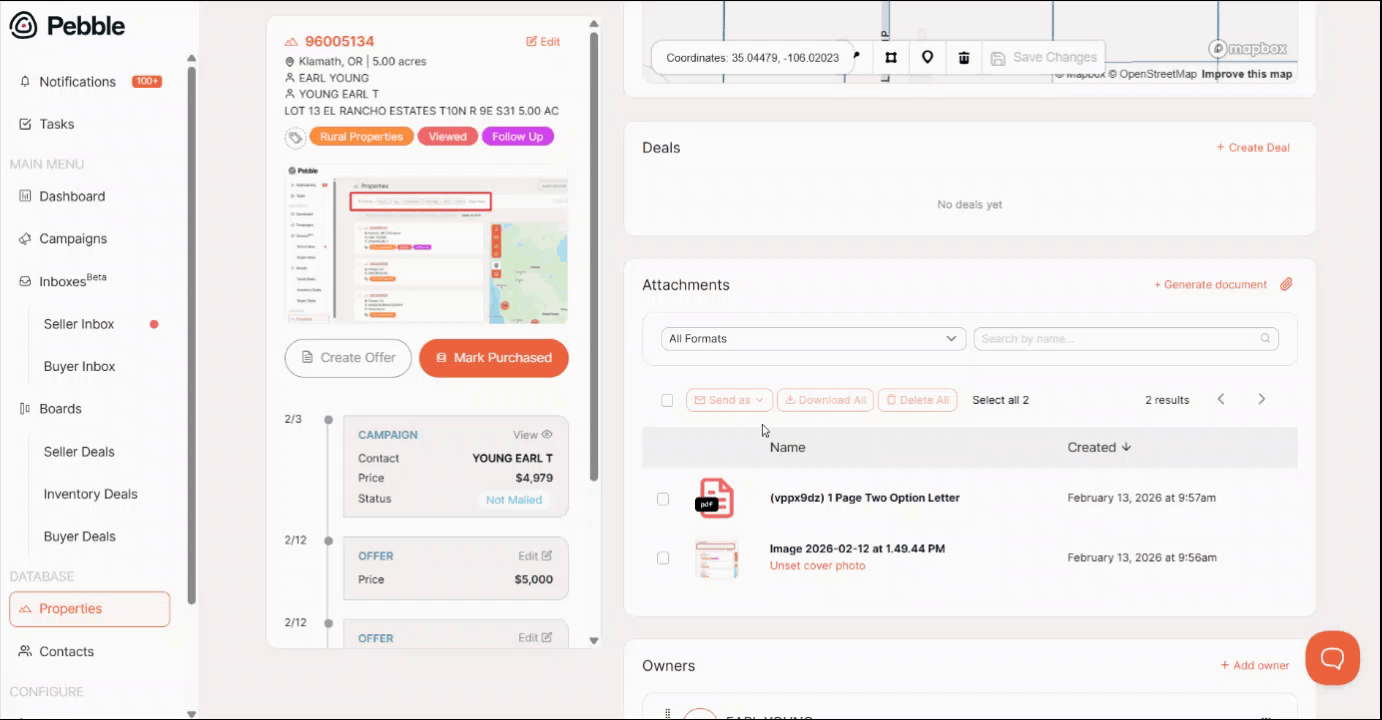Click the Follow Up tag
This screenshot has height=720, width=1382.
(517, 137)
